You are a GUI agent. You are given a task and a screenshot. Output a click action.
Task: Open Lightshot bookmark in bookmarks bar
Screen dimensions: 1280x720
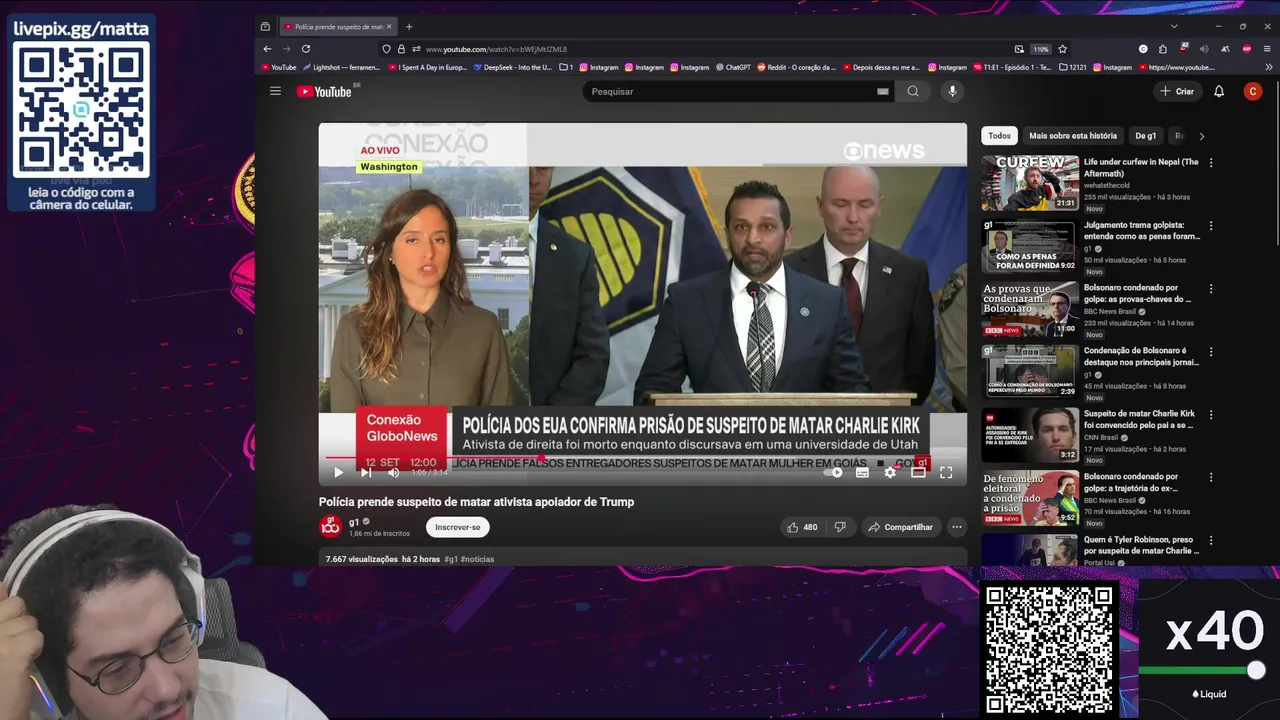coord(341,67)
